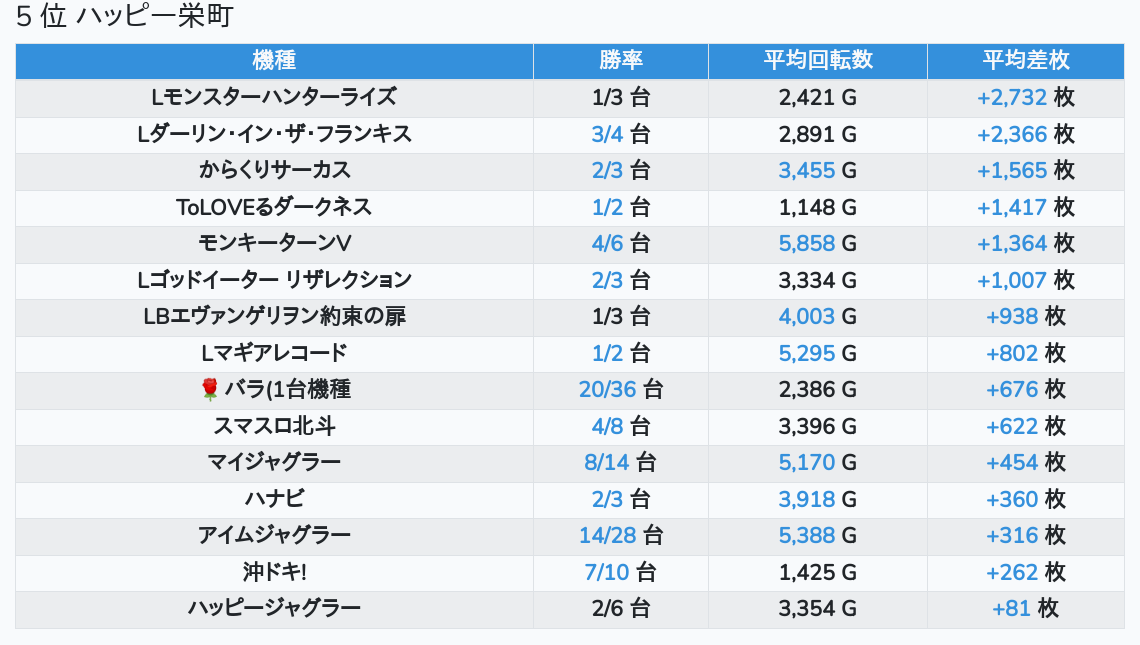Click the 3/4 win rate for Lダーリン・イン・ザ・フランキス
This screenshot has height=645, width=1140.
pos(607,135)
